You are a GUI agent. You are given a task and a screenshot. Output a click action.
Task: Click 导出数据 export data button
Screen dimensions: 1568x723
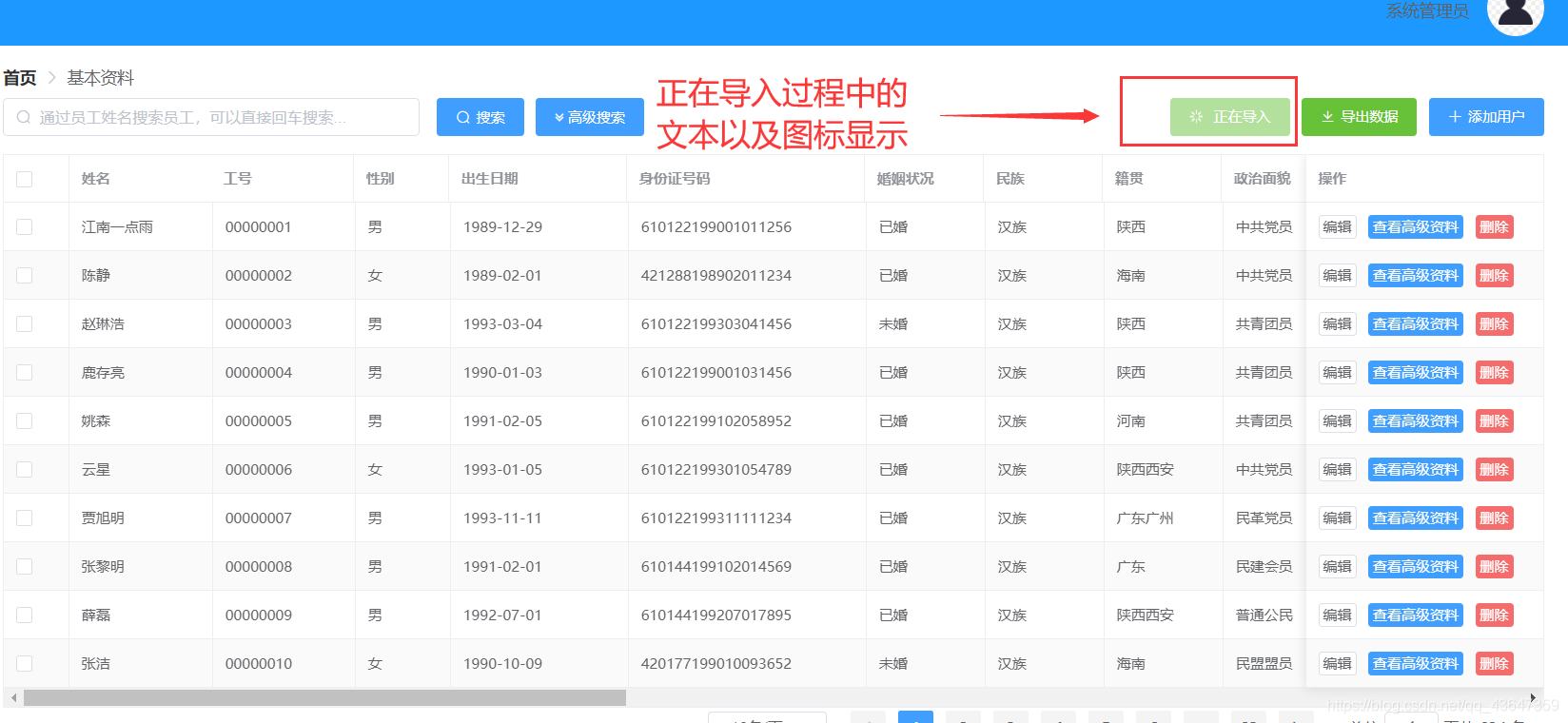tap(1360, 117)
